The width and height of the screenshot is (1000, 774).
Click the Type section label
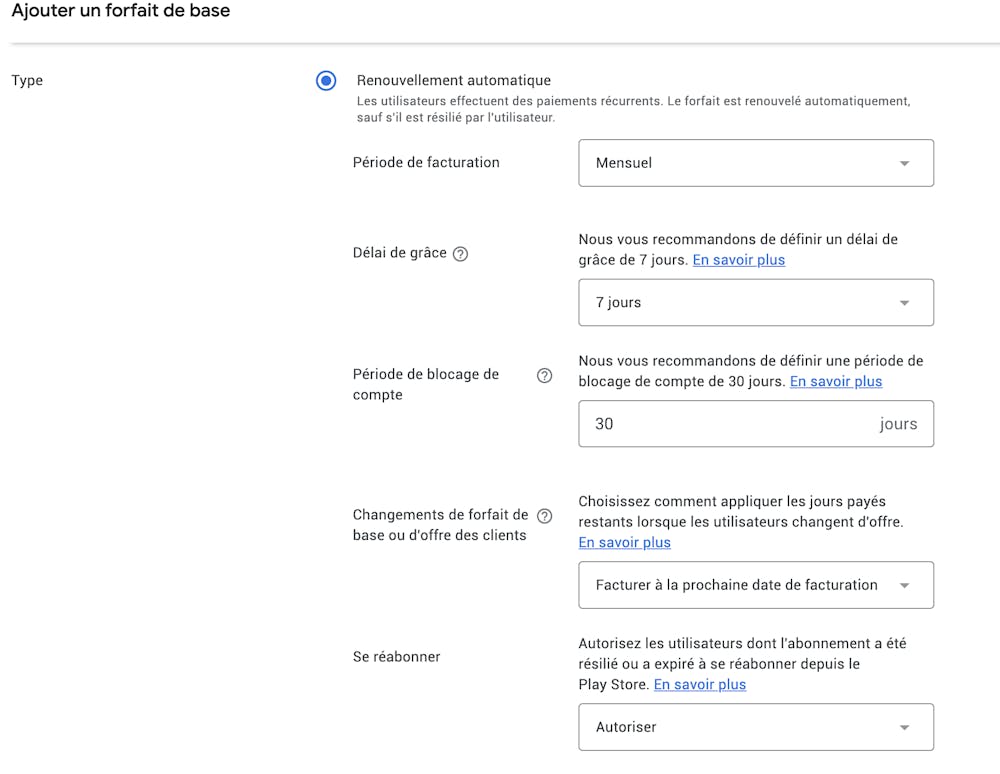27,80
